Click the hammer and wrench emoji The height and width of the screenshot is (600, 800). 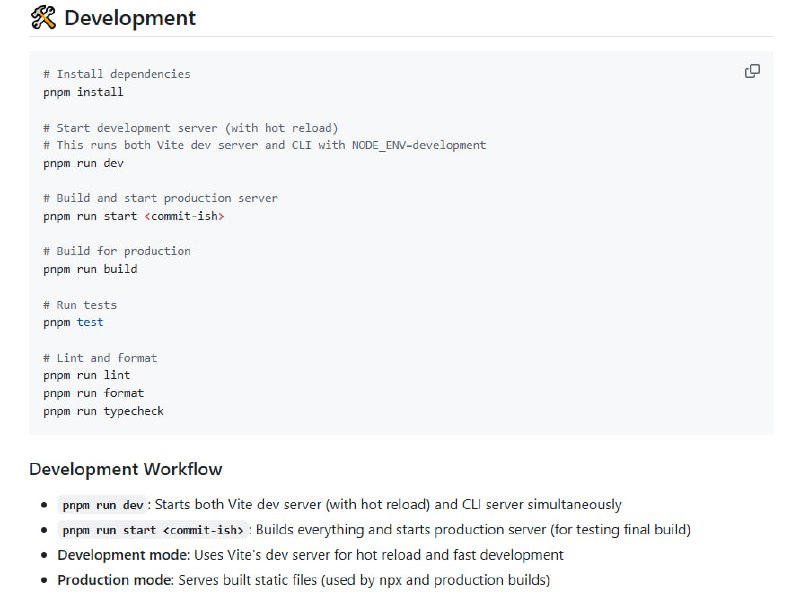(43, 17)
